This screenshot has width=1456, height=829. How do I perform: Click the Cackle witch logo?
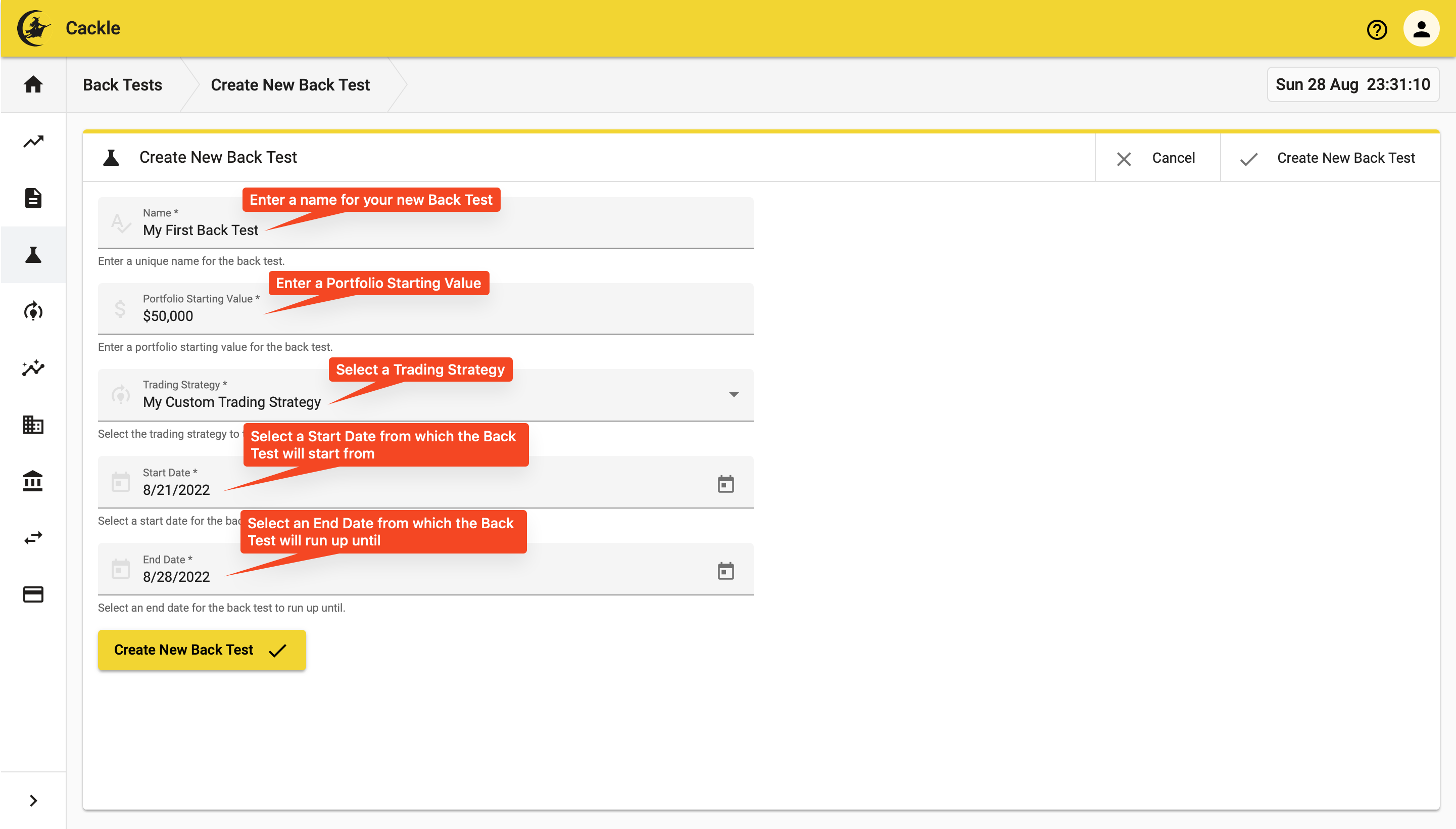tap(33, 28)
